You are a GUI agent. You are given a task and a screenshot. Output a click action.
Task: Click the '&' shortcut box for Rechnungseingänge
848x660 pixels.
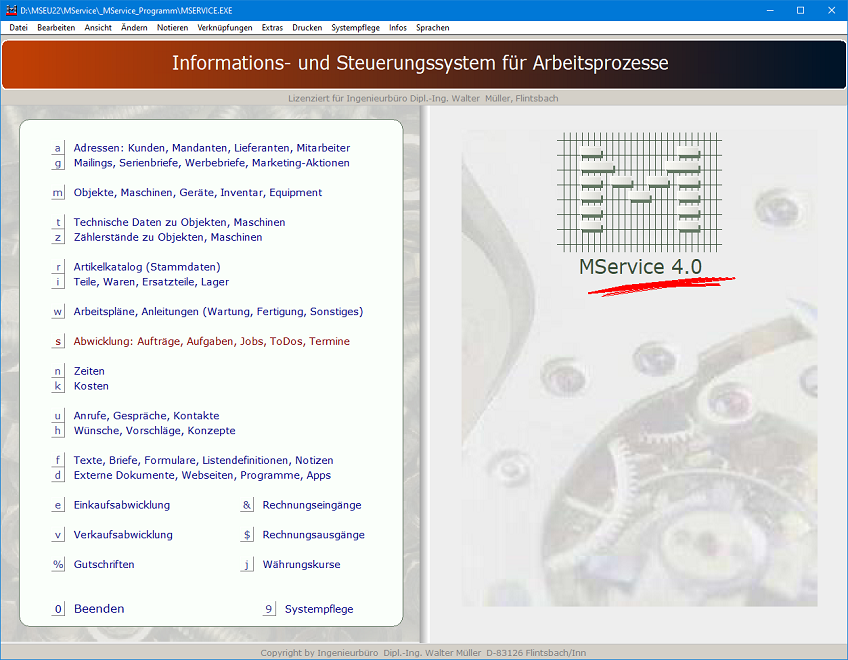(x=247, y=506)
